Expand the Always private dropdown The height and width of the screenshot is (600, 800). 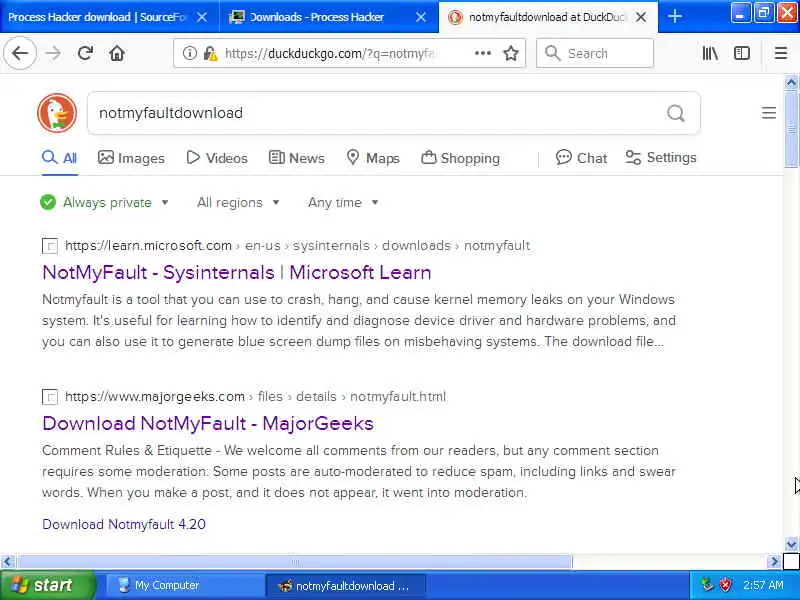tap(105, 203)
